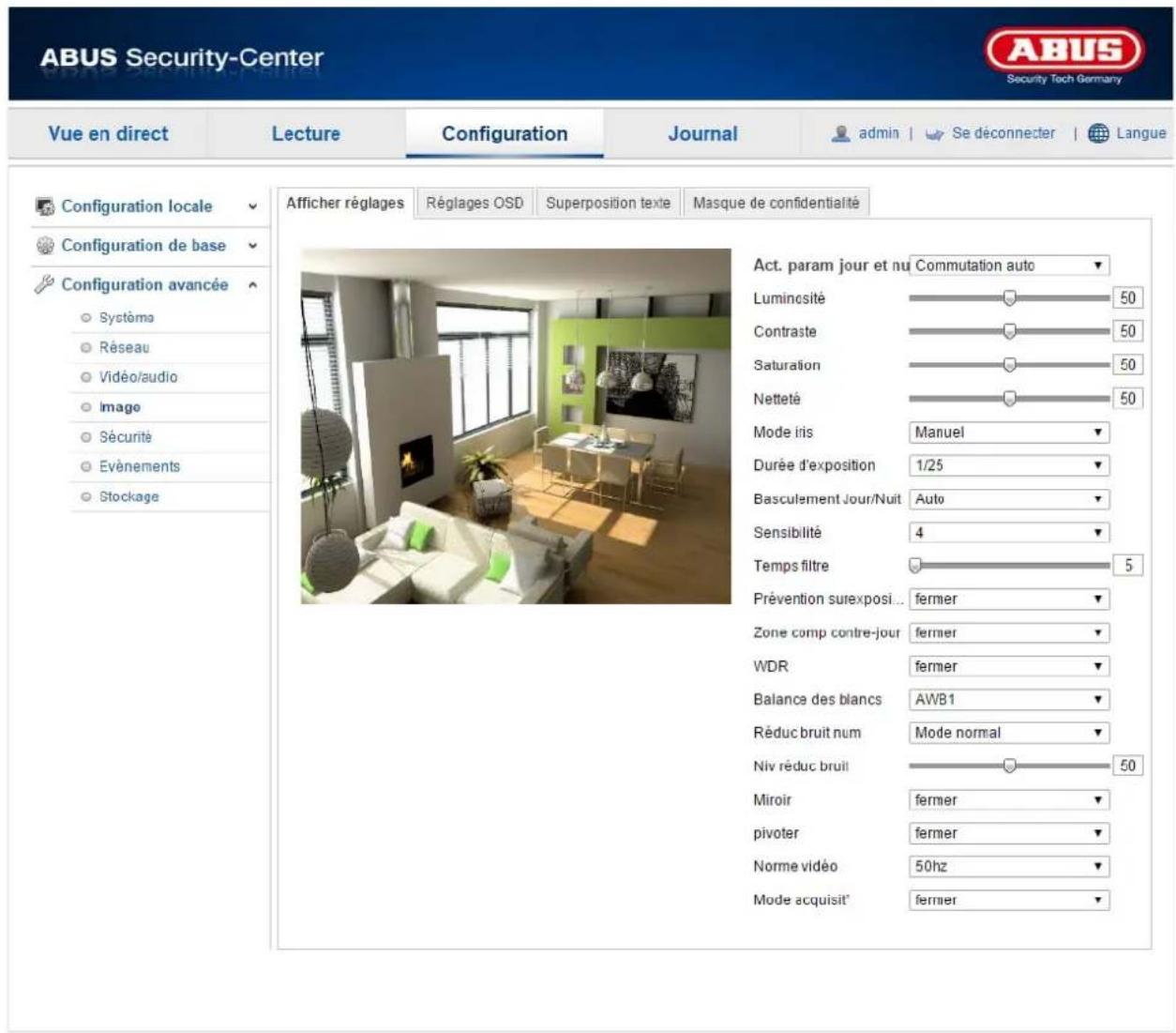
Task: Open the Sécurité settings page
Action: click(x=126, y=437)
